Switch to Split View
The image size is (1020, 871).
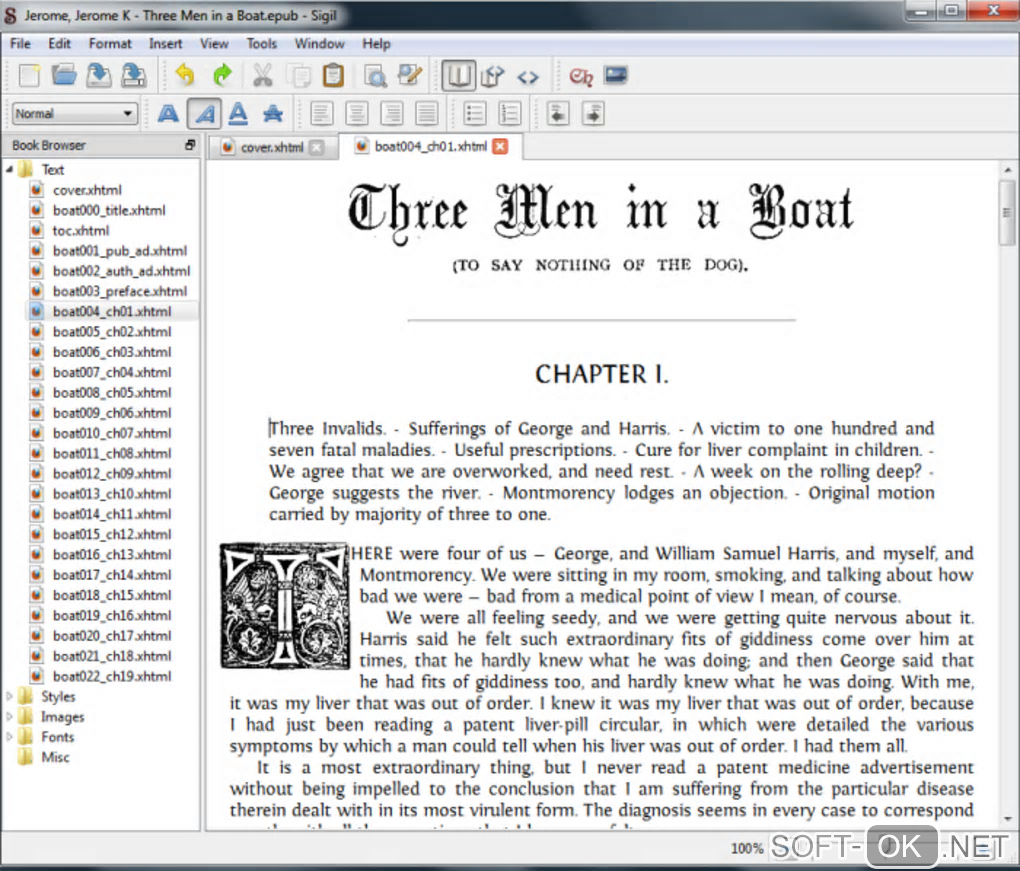(492, 76)
